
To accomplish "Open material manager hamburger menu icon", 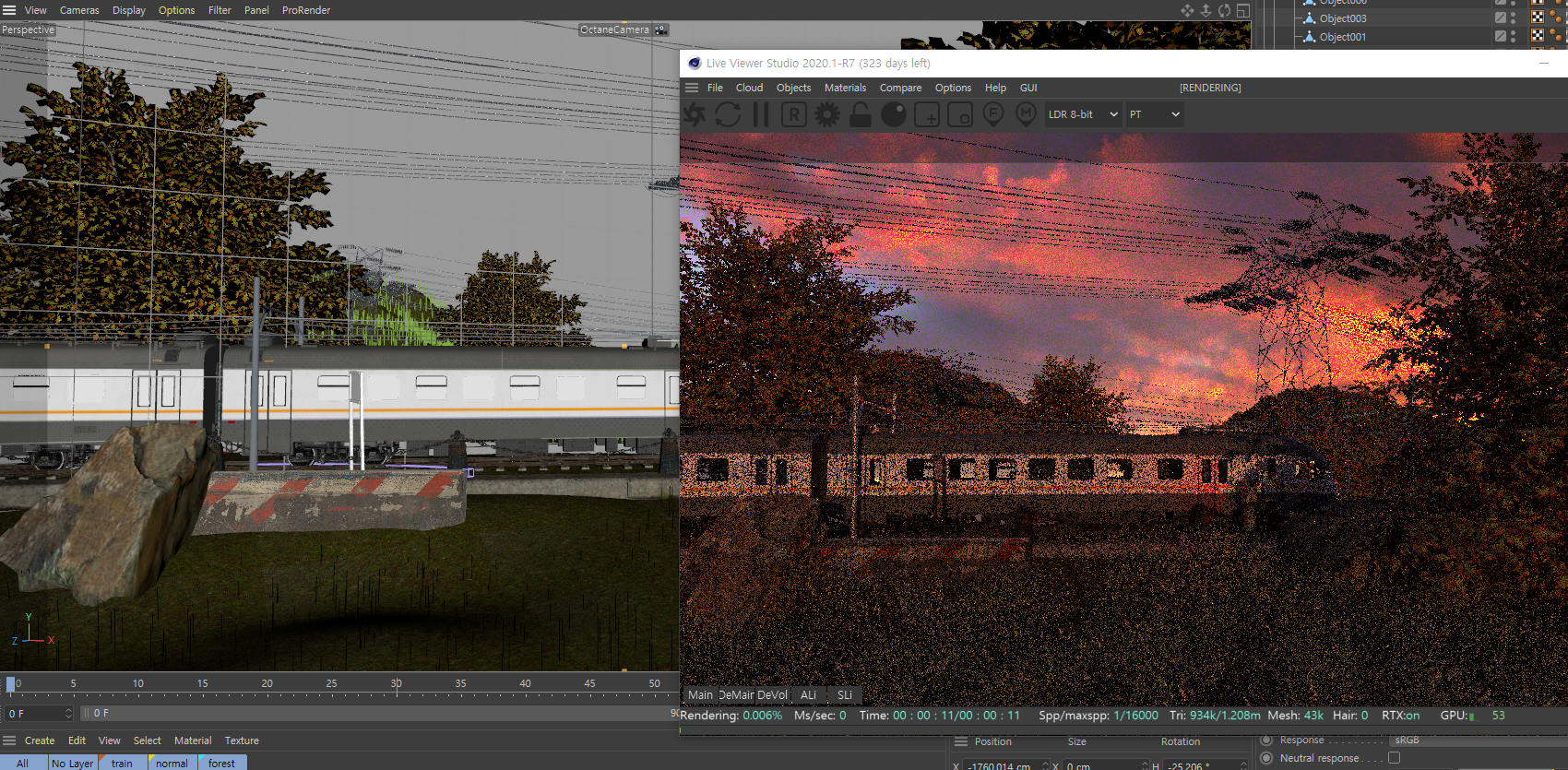I will click(x=9, y=740).
